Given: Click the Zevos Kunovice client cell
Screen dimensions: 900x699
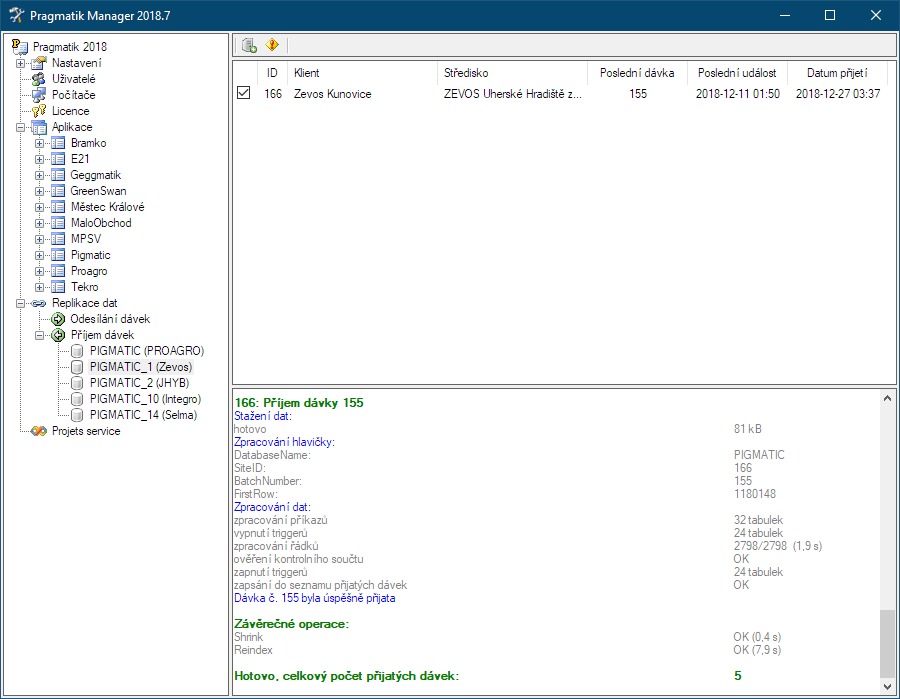Looking at the screenshot, I should [x=333, y=94].
